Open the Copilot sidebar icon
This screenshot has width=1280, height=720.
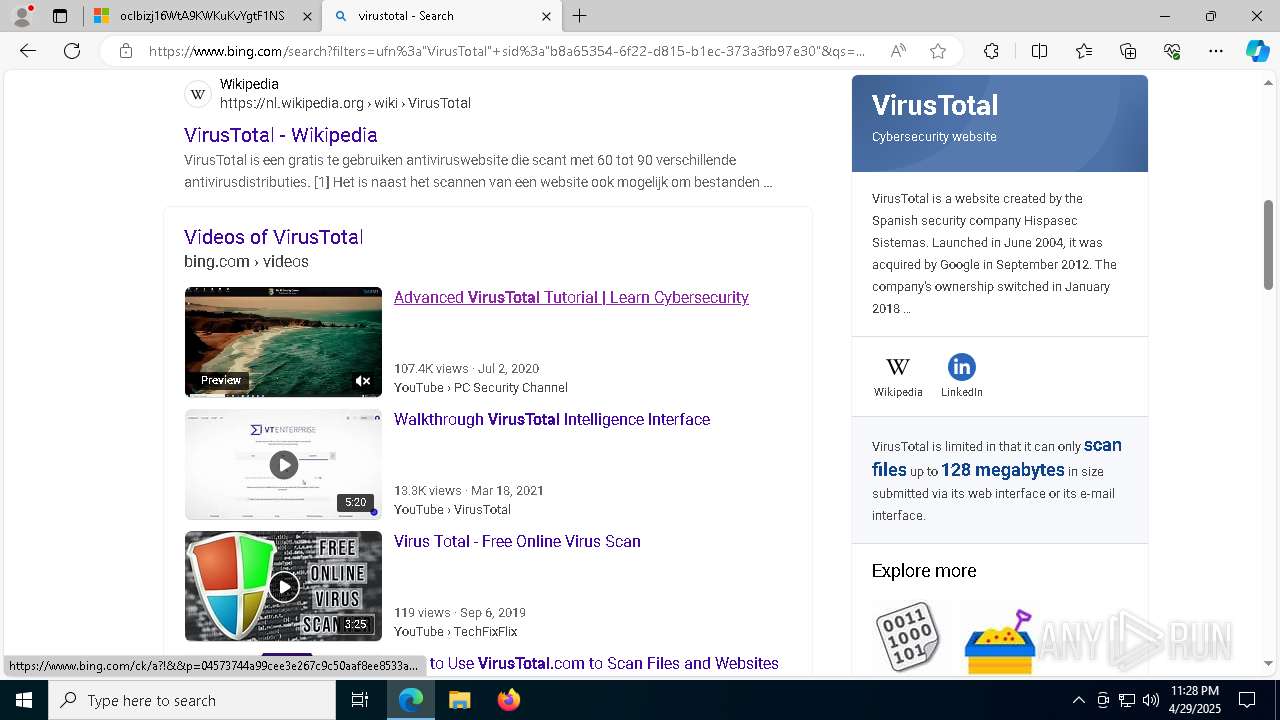(1257, 51)
